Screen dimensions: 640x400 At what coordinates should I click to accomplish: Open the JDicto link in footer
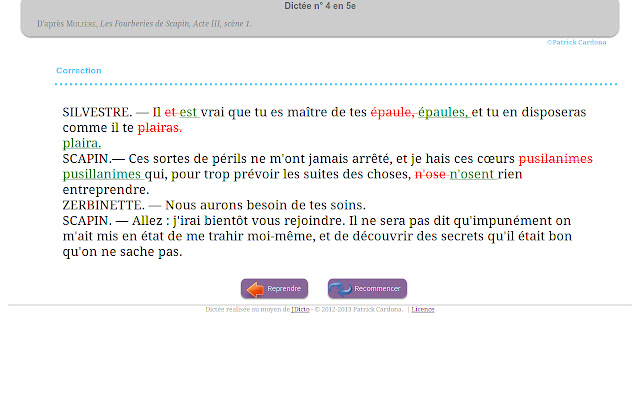[x=299, y=310]
